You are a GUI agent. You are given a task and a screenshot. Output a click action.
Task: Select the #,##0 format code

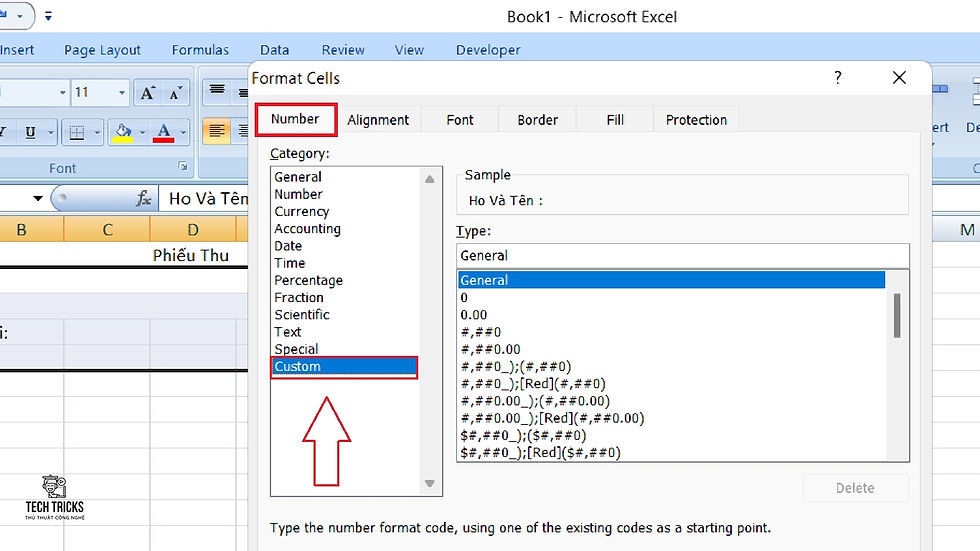point(481,332)
